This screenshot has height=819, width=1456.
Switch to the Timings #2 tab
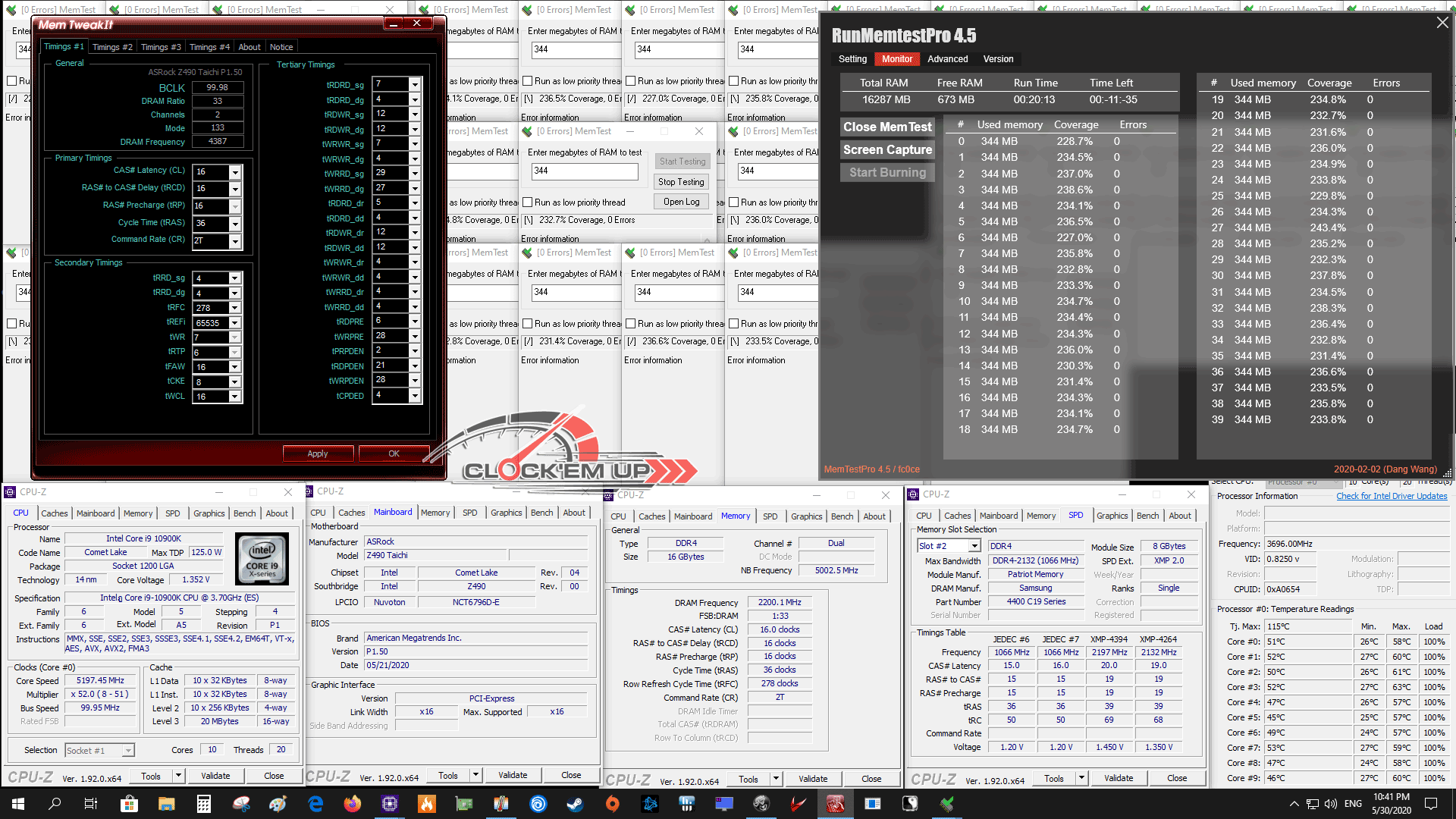pos(112,47)
